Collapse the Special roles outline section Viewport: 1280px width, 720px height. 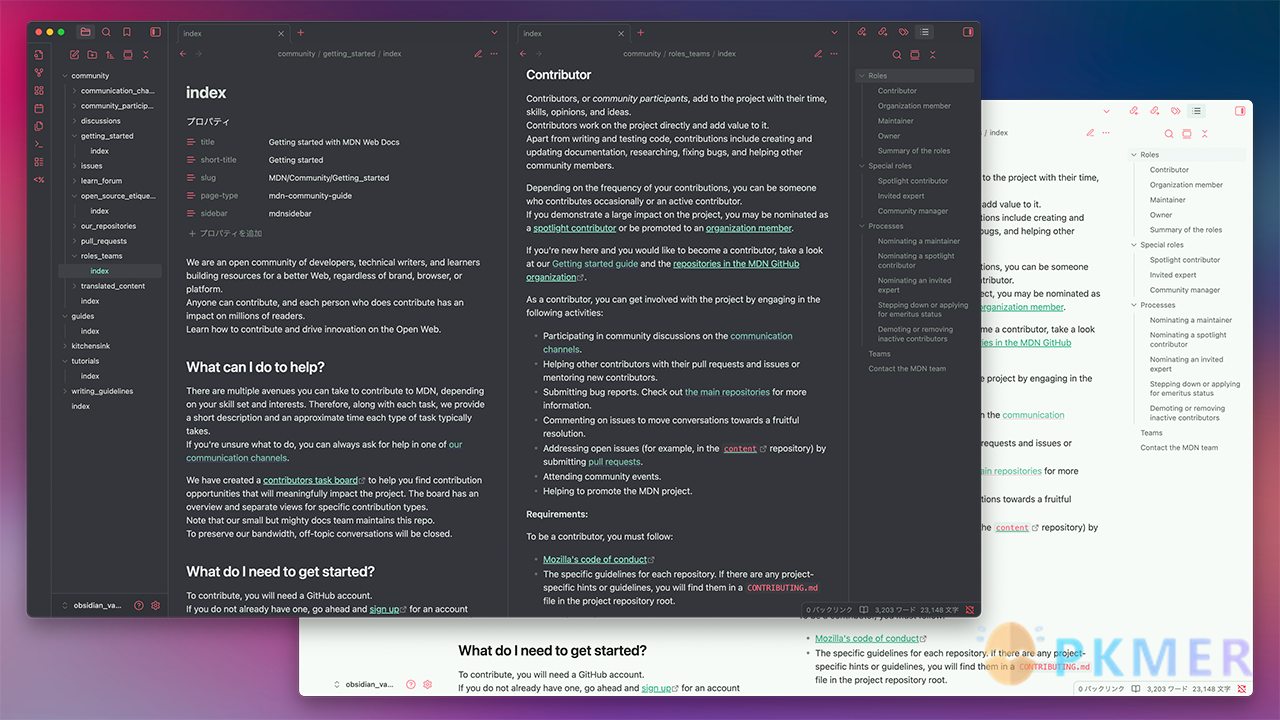pos(860,166)
